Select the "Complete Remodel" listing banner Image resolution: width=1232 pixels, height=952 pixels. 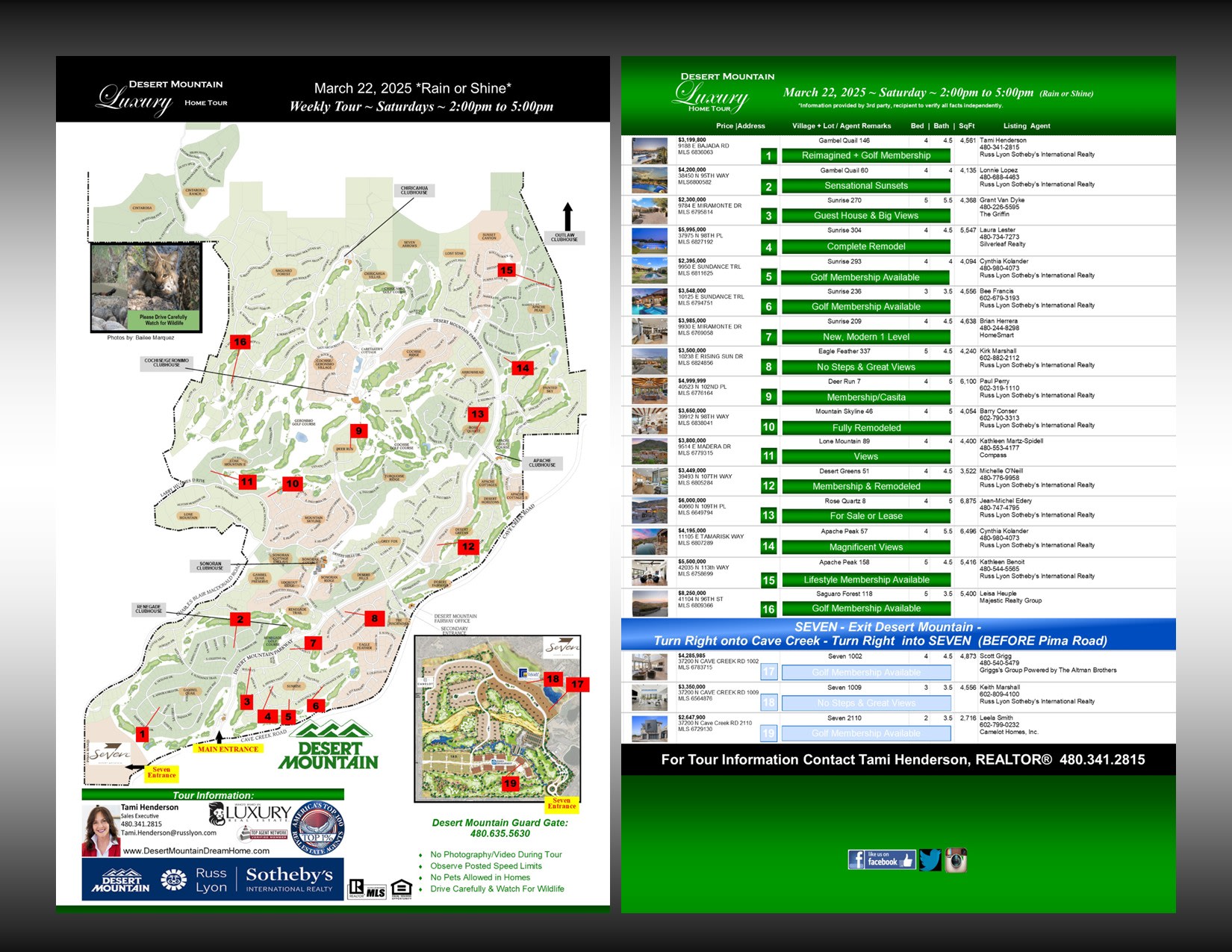[x=866, y=246]
